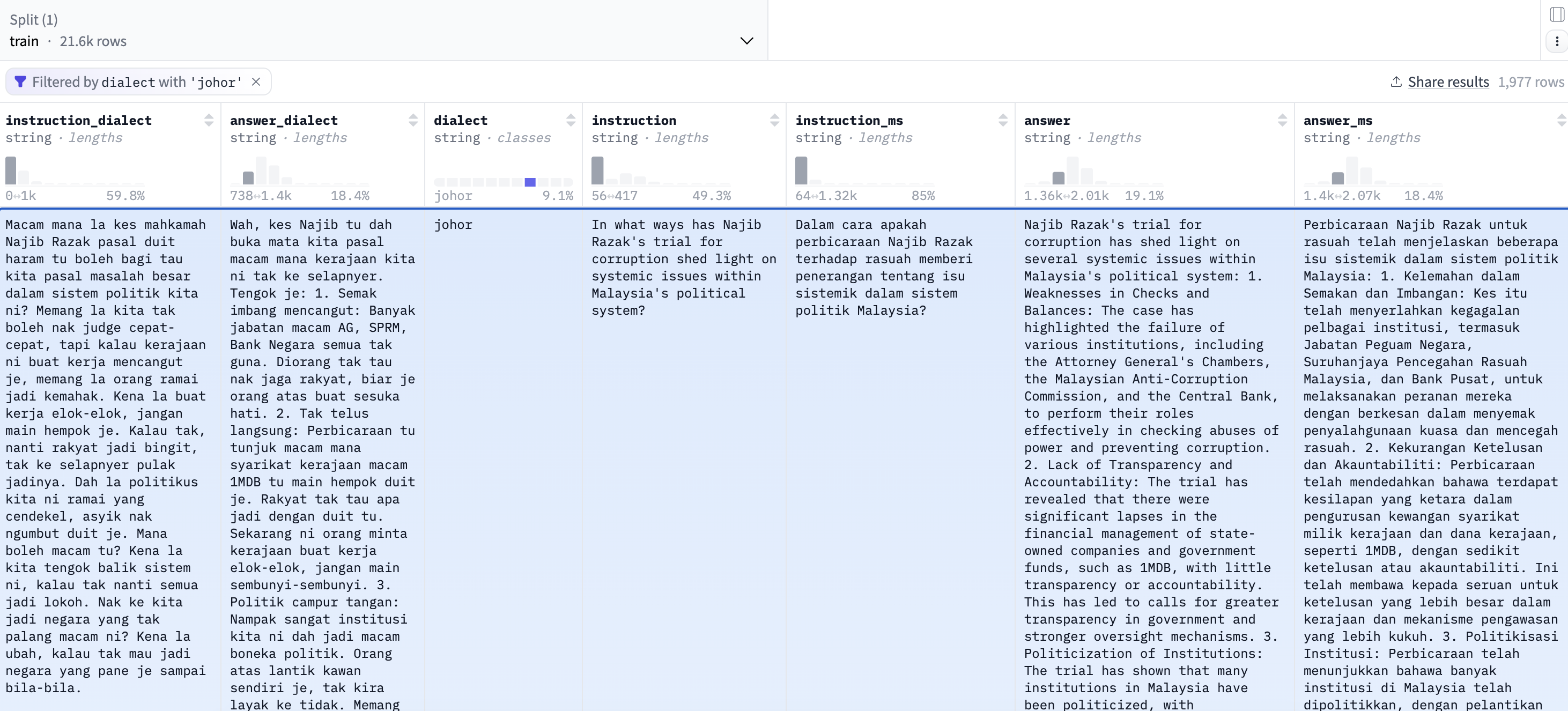This screenshot has width=1568, height=711.
Task: Open the 'Perbicaraan Najib Razak untuk' cell
Action: (x=1431, y=460)
